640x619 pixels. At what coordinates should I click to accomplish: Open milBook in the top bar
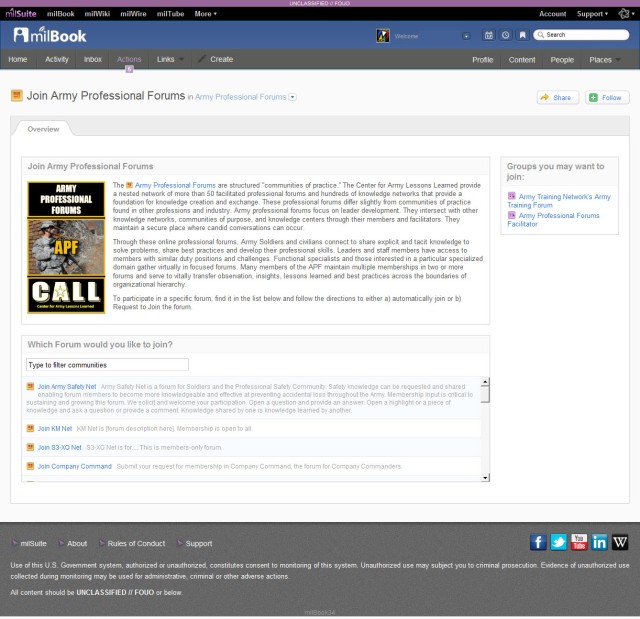click(60, 13)
